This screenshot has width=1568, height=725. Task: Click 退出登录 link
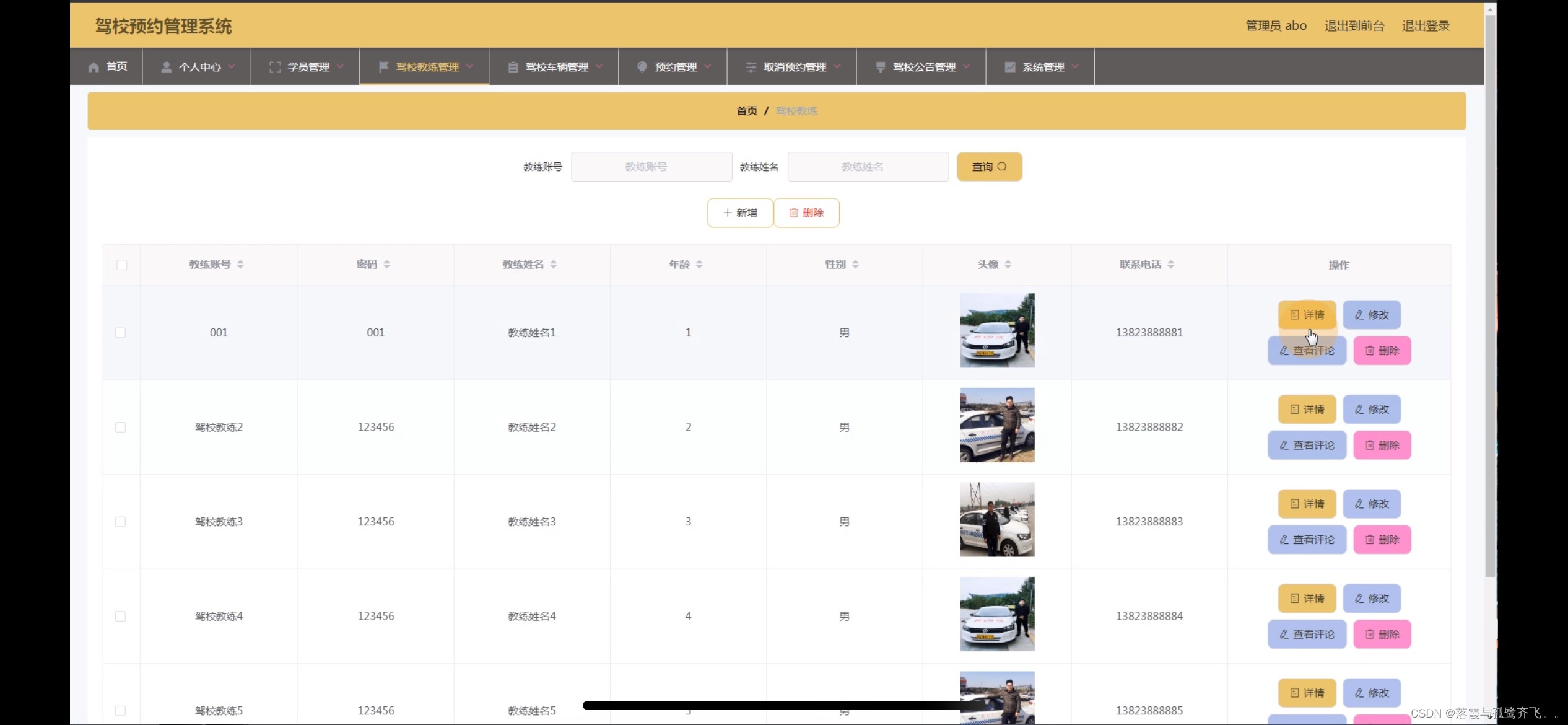[1426, 26]
